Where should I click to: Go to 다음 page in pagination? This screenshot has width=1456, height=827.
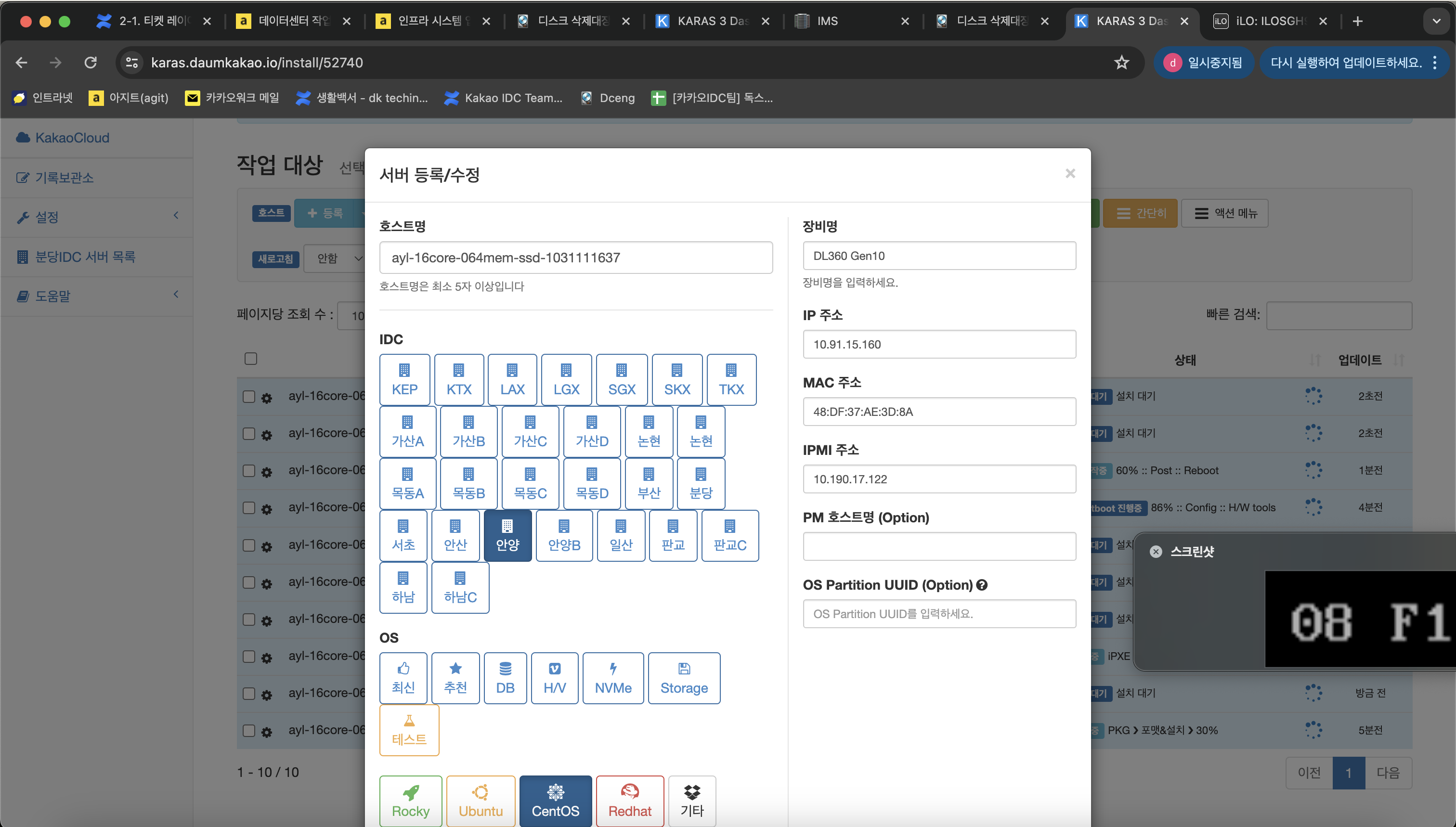tap(1389, 773)
